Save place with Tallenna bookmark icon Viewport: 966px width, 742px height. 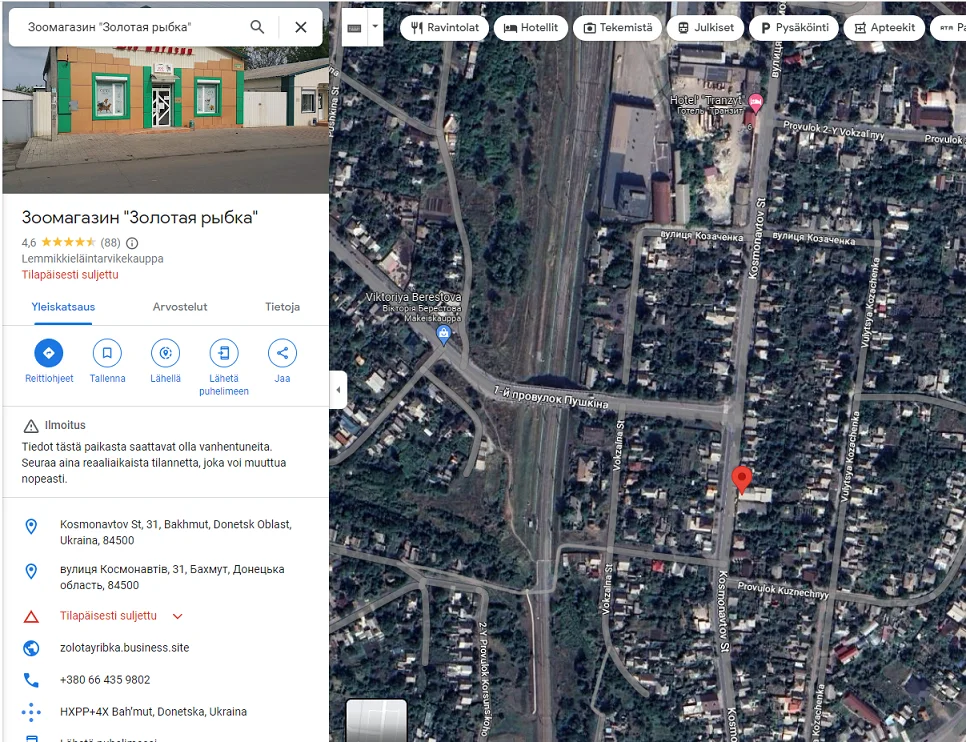click(107, 353)
